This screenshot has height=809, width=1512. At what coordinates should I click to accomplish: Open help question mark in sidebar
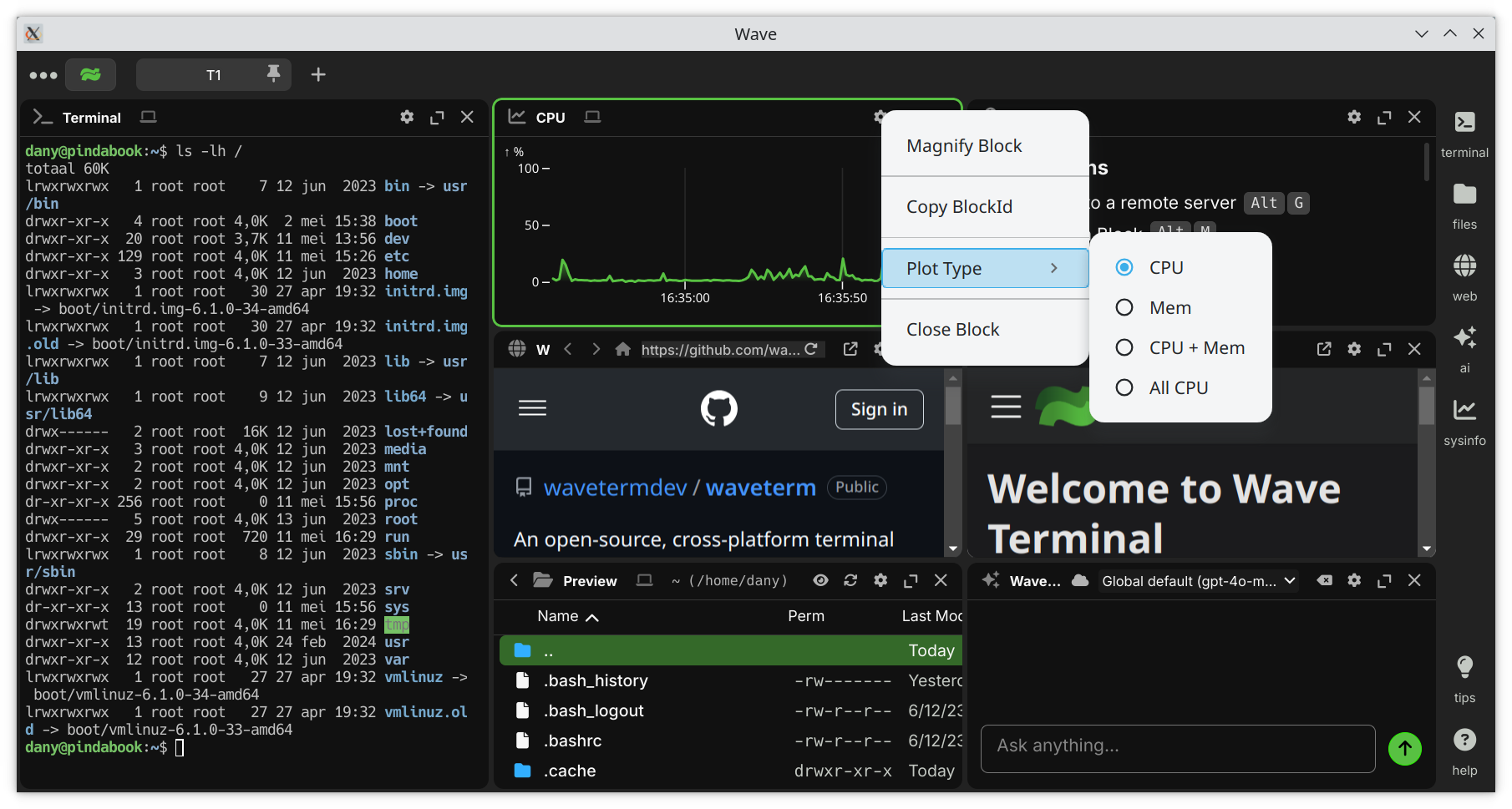click(1464, 751)
